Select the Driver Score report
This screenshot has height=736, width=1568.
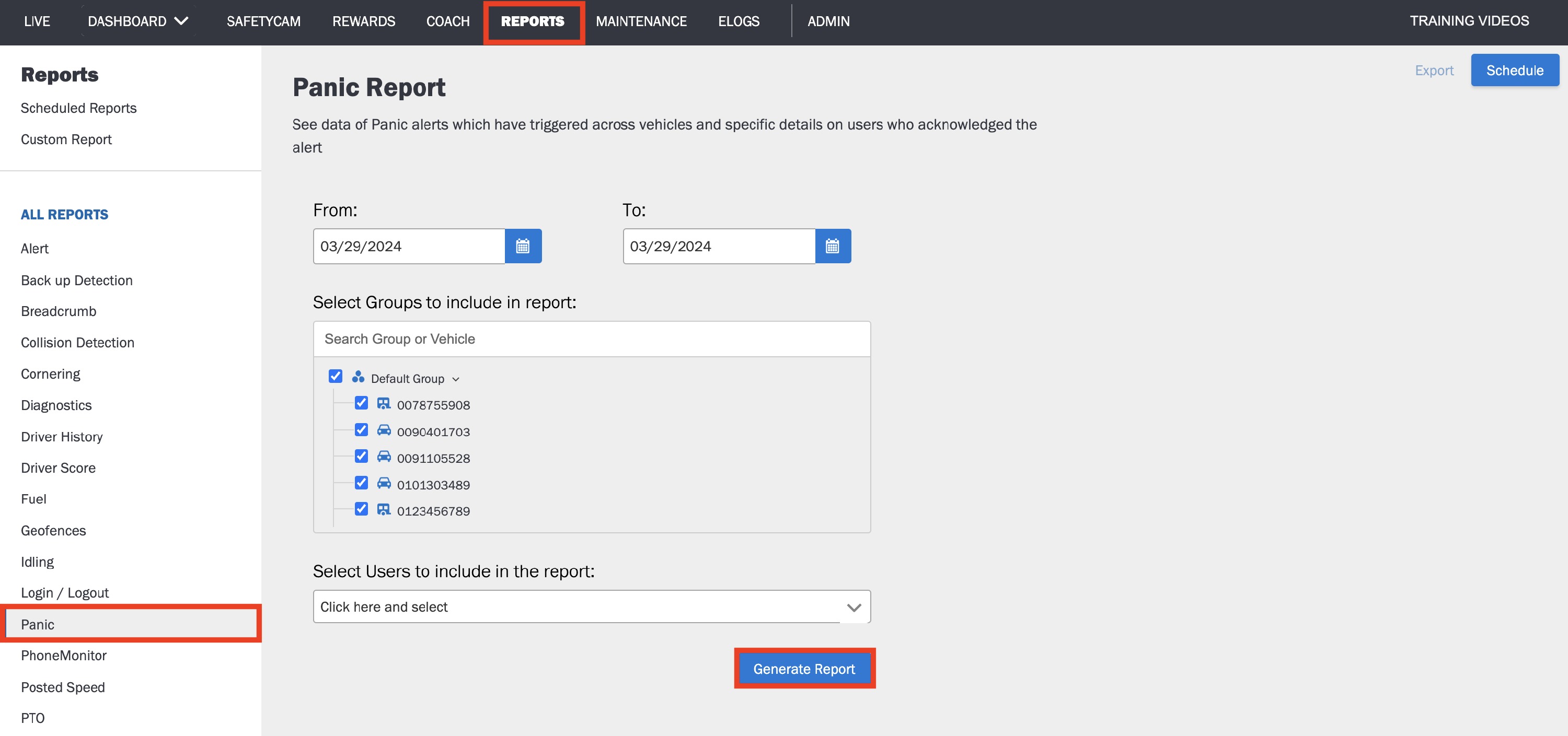tap(58, 468)
